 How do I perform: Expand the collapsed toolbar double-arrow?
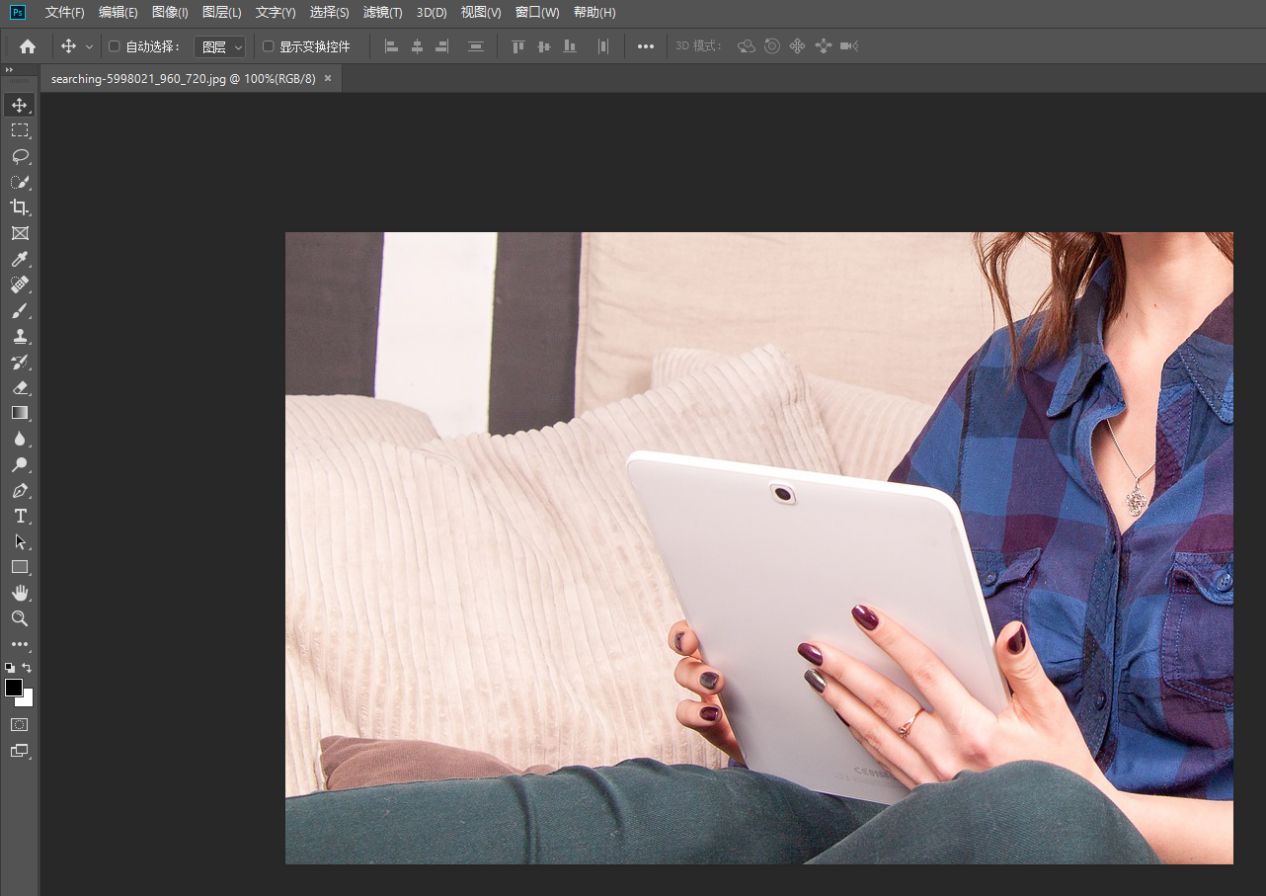(8, 69)
